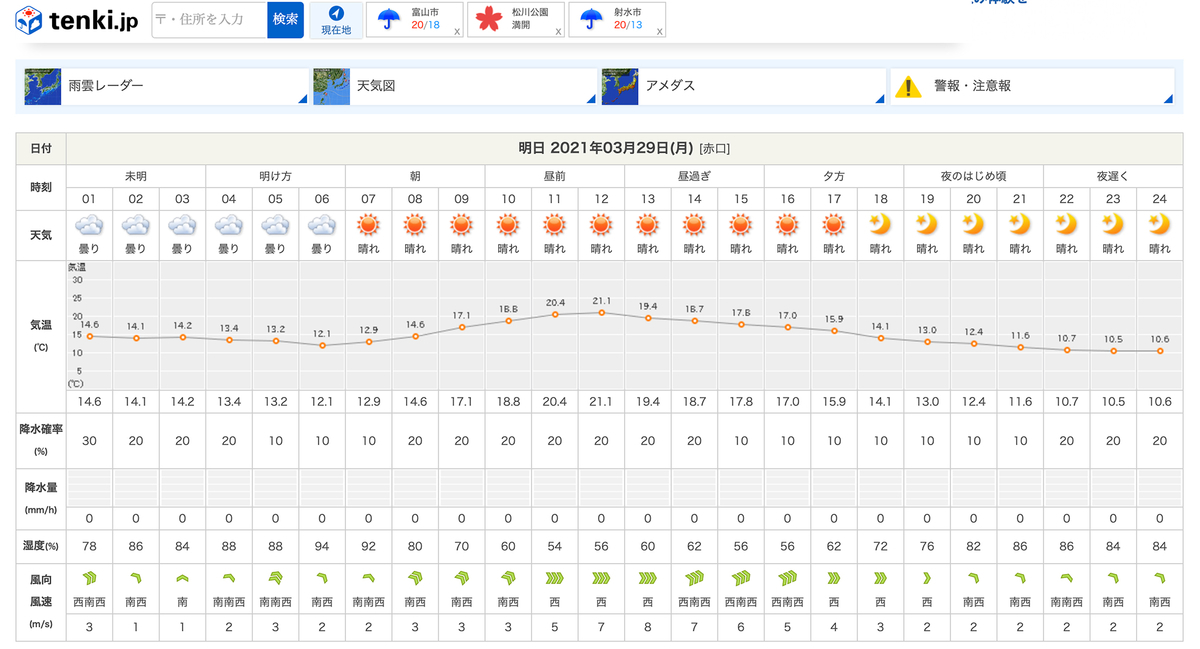Click the 天気図 map thumbnail

click(332, 86)
